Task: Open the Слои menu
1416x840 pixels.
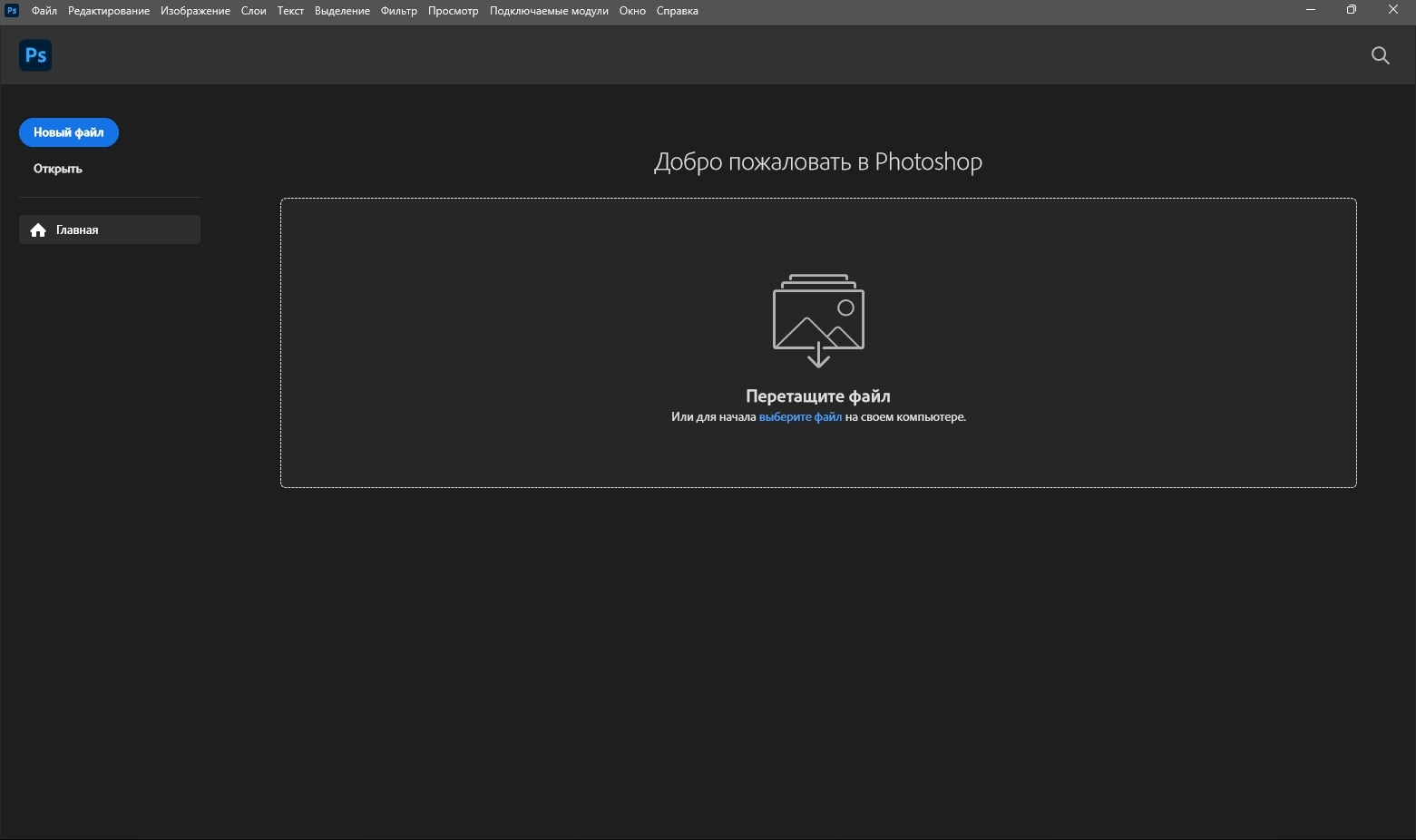Action: tap(254, 11)
